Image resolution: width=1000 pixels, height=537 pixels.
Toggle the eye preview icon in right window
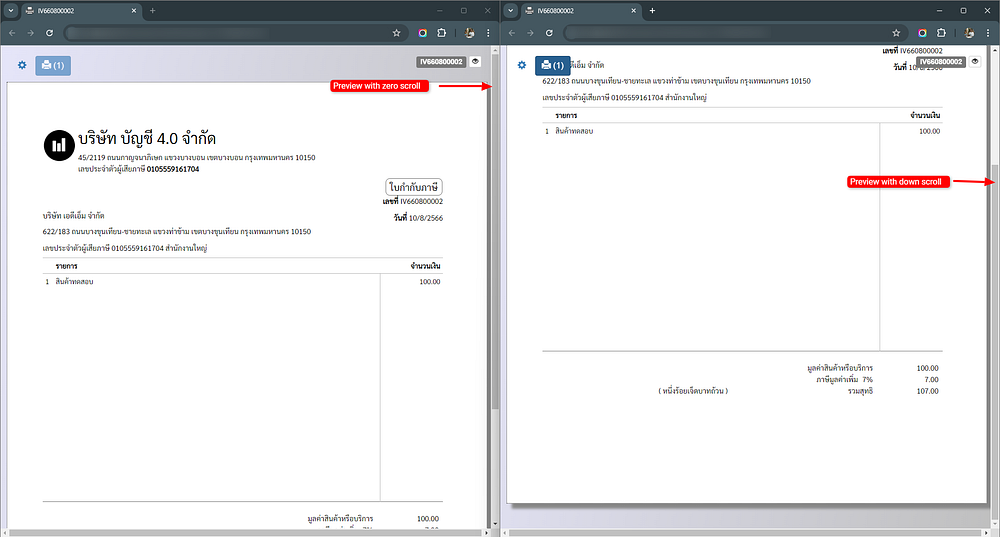pos(975,61)
